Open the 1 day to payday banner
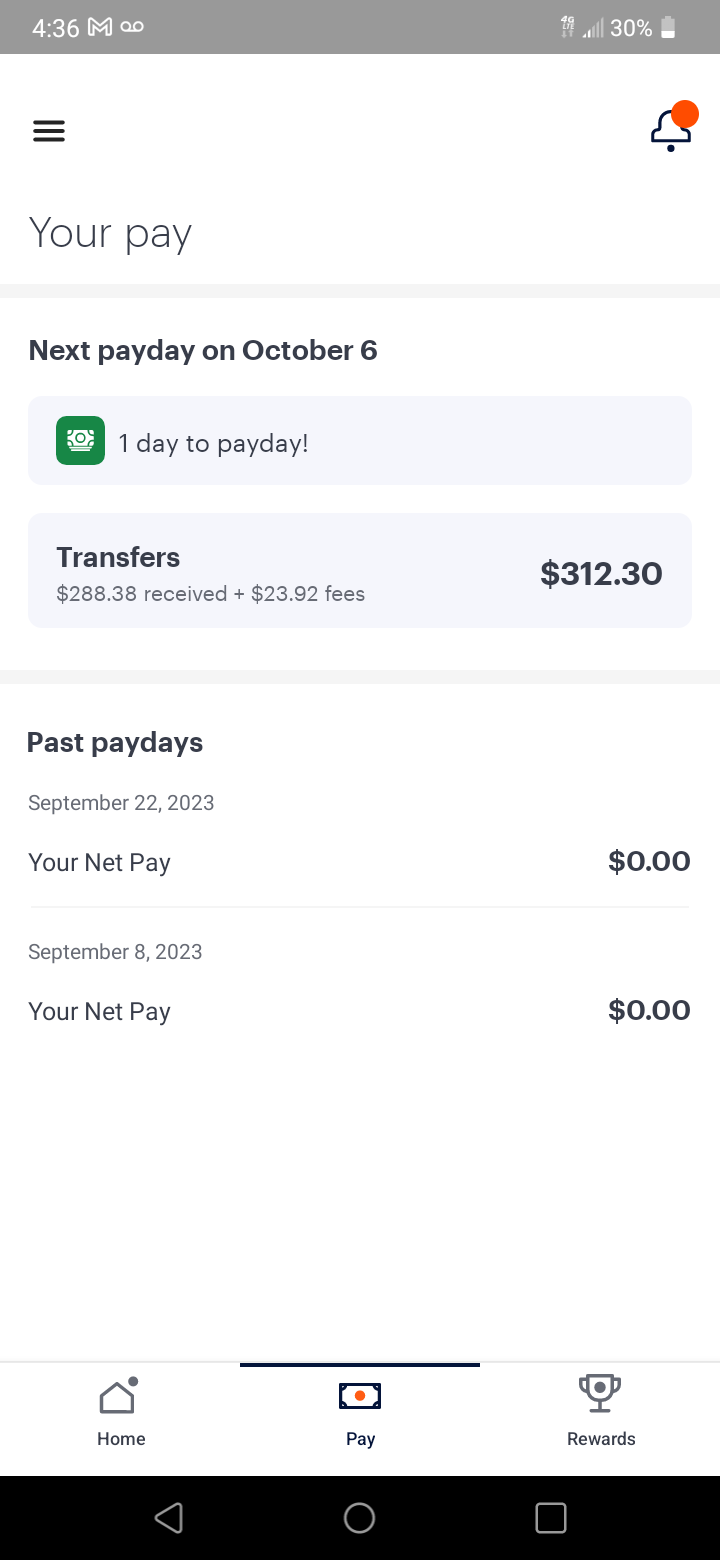720x1560 pixels. [360, 441]
